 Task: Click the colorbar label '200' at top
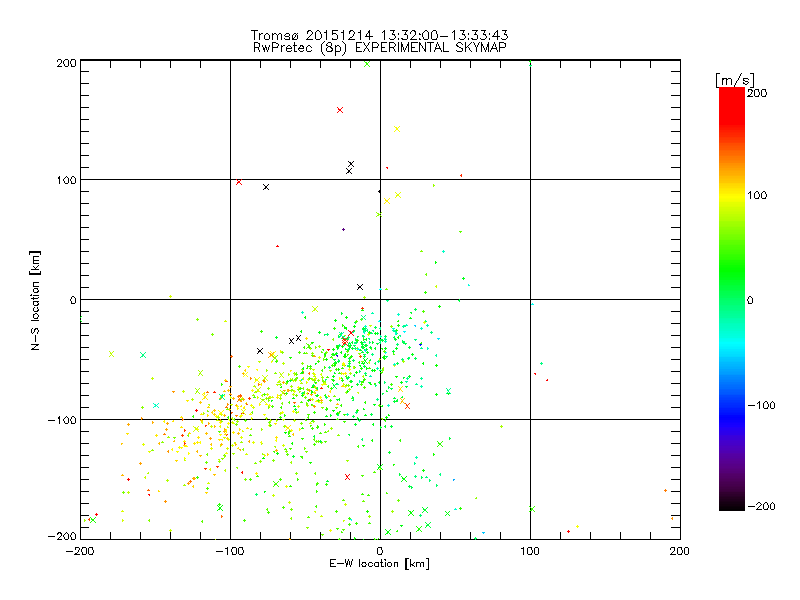pyautogui.click(x=757, y=93)
